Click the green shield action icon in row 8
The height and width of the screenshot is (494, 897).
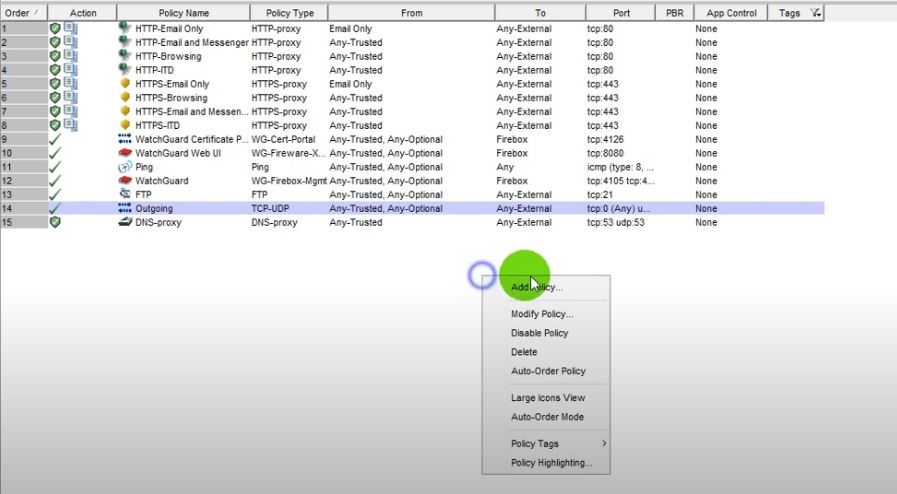55,125
